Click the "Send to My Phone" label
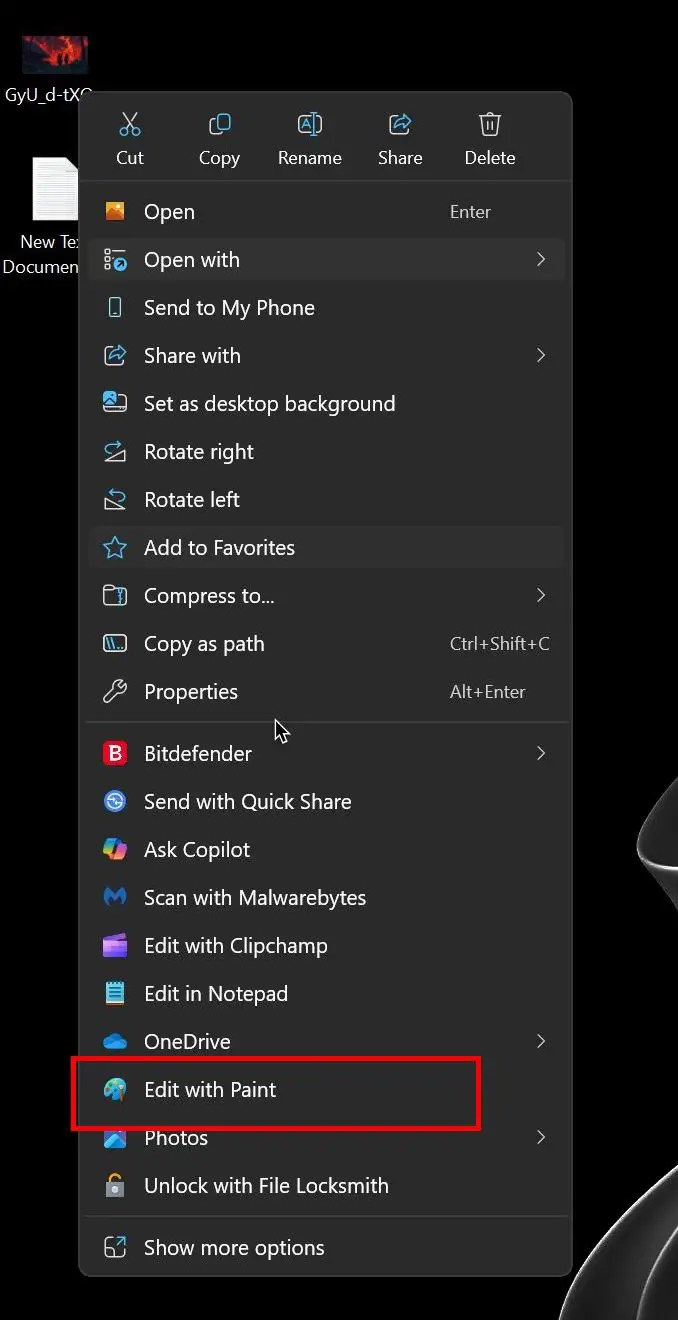Screen dimensions: 678x1320 229,308
